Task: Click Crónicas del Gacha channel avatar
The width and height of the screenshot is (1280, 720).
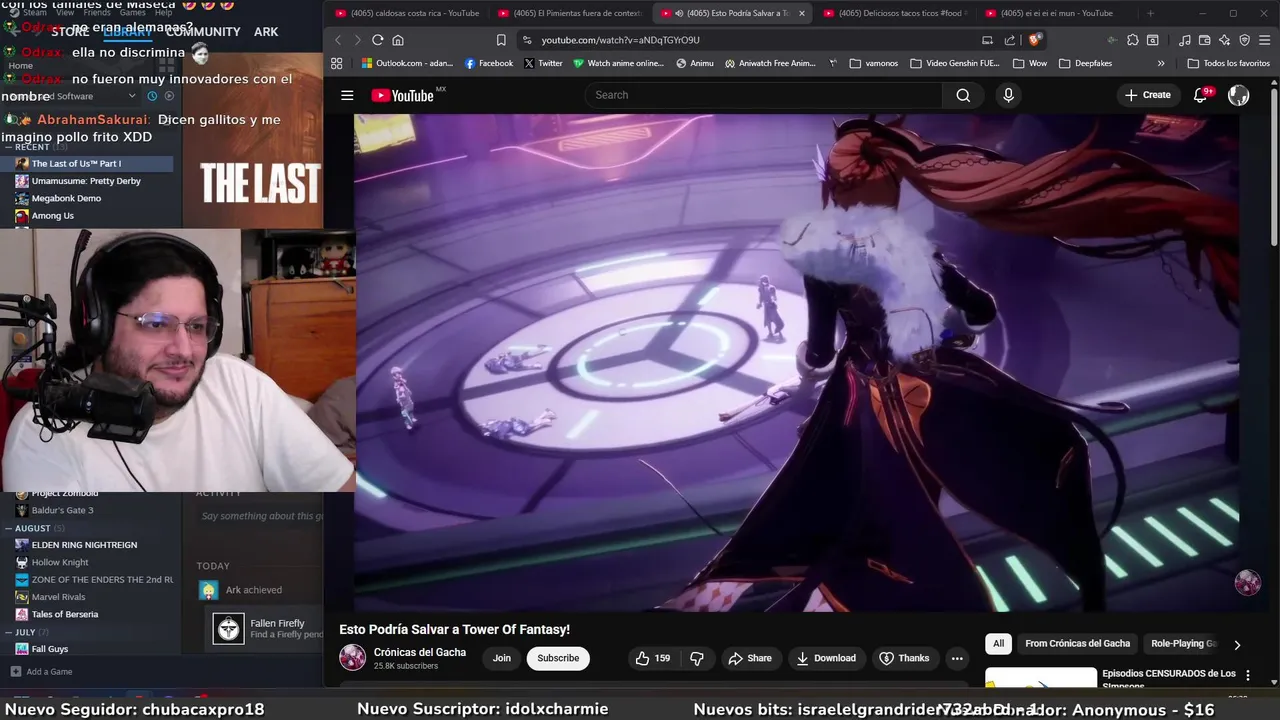Action: (352, 657)
